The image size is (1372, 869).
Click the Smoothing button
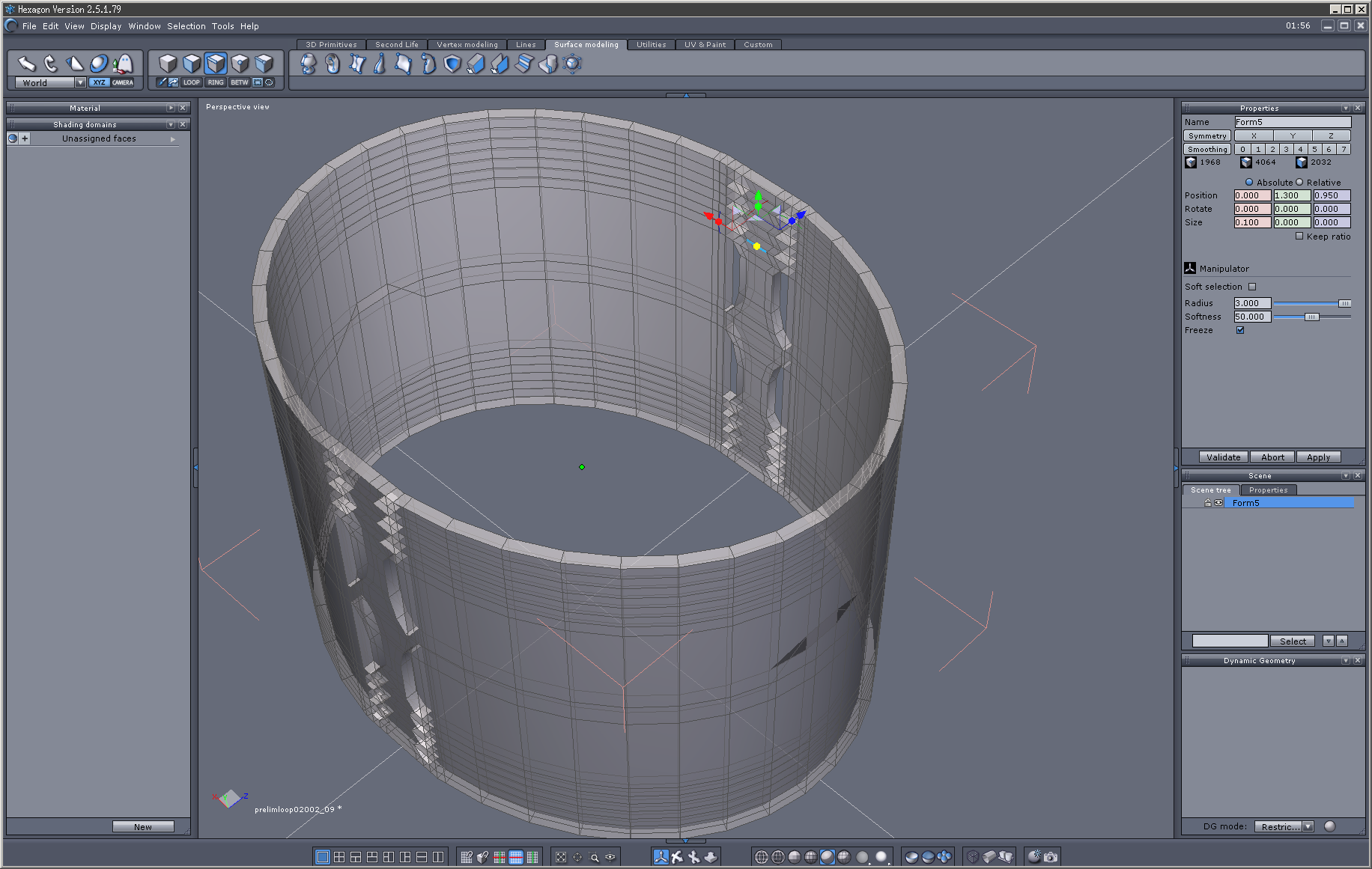pyautogui.click(x=1207, y=149)
